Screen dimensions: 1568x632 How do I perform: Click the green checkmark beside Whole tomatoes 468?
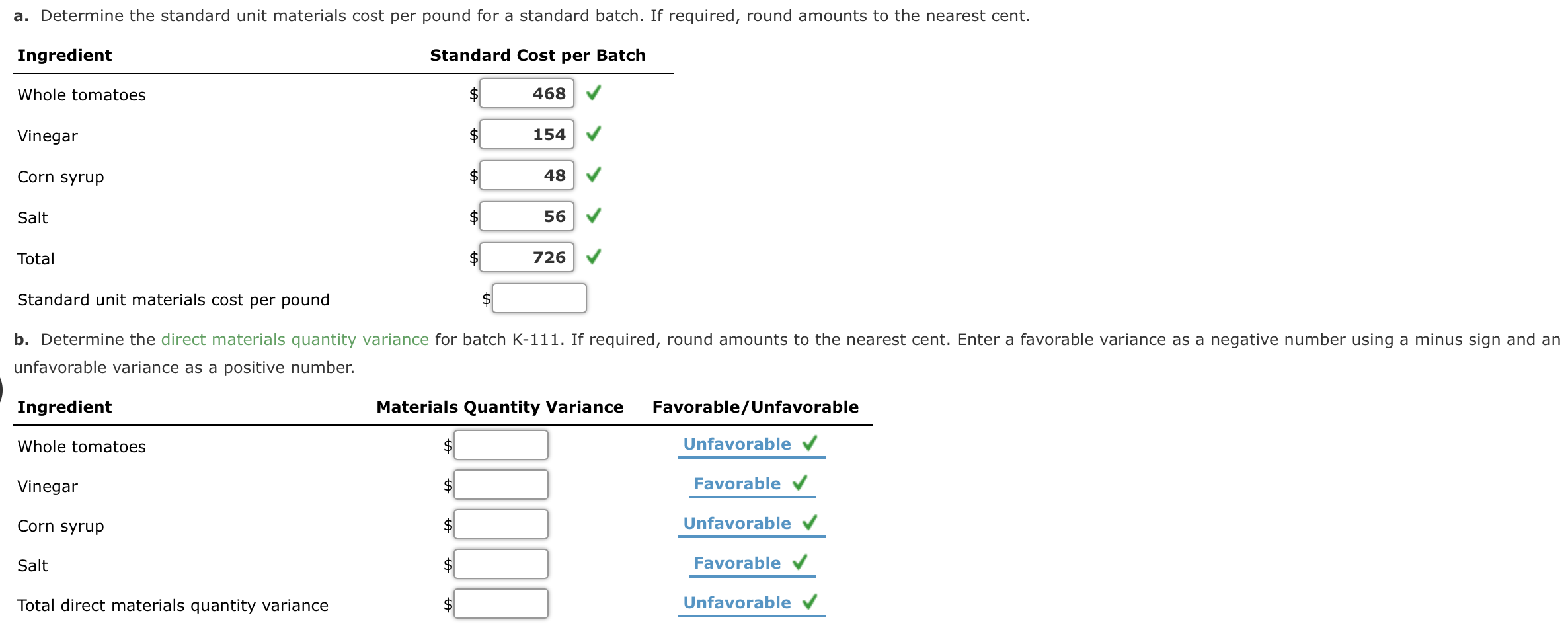click(x=594, y=94)
